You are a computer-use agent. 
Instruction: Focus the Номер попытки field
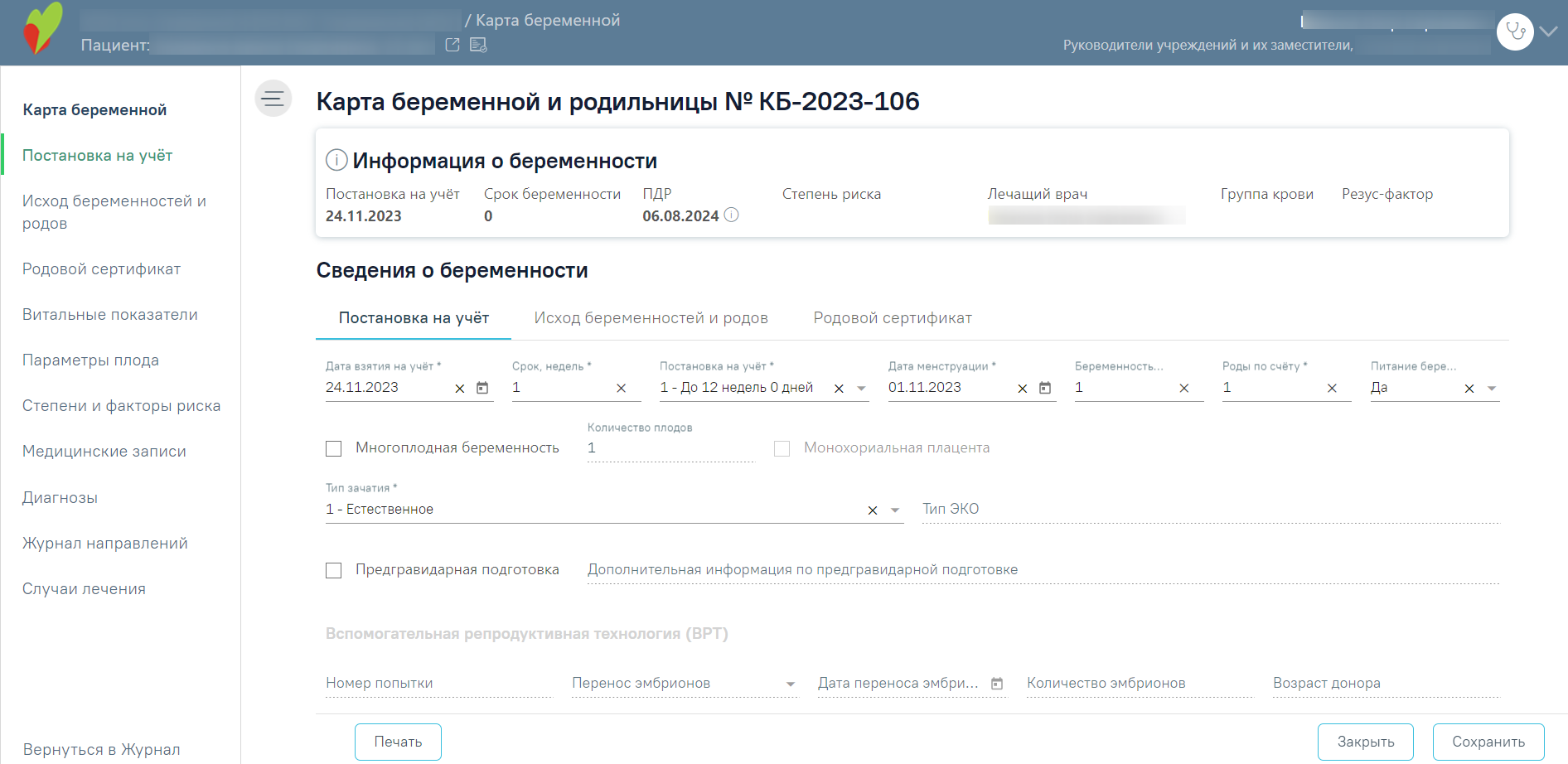pyautogui.click(x=438, y=683)
